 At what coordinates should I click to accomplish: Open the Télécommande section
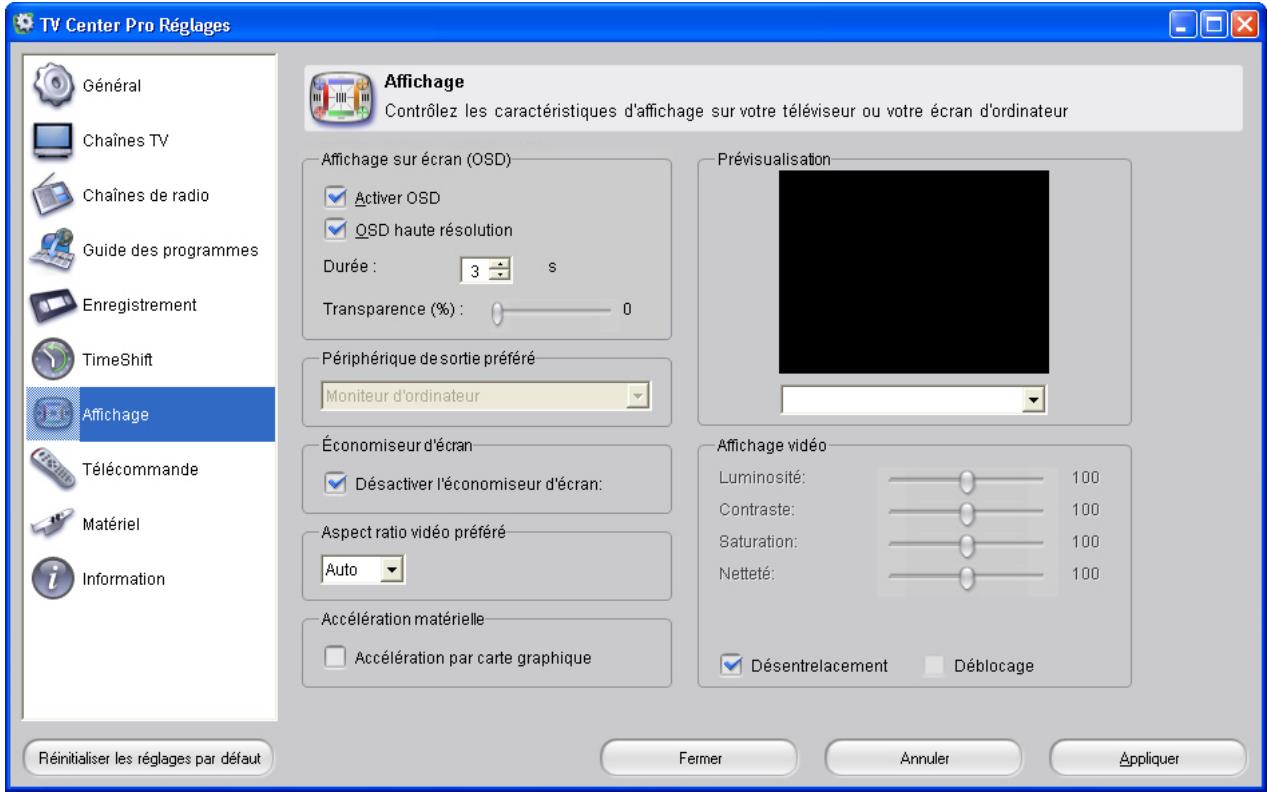(x=148, y=469)
